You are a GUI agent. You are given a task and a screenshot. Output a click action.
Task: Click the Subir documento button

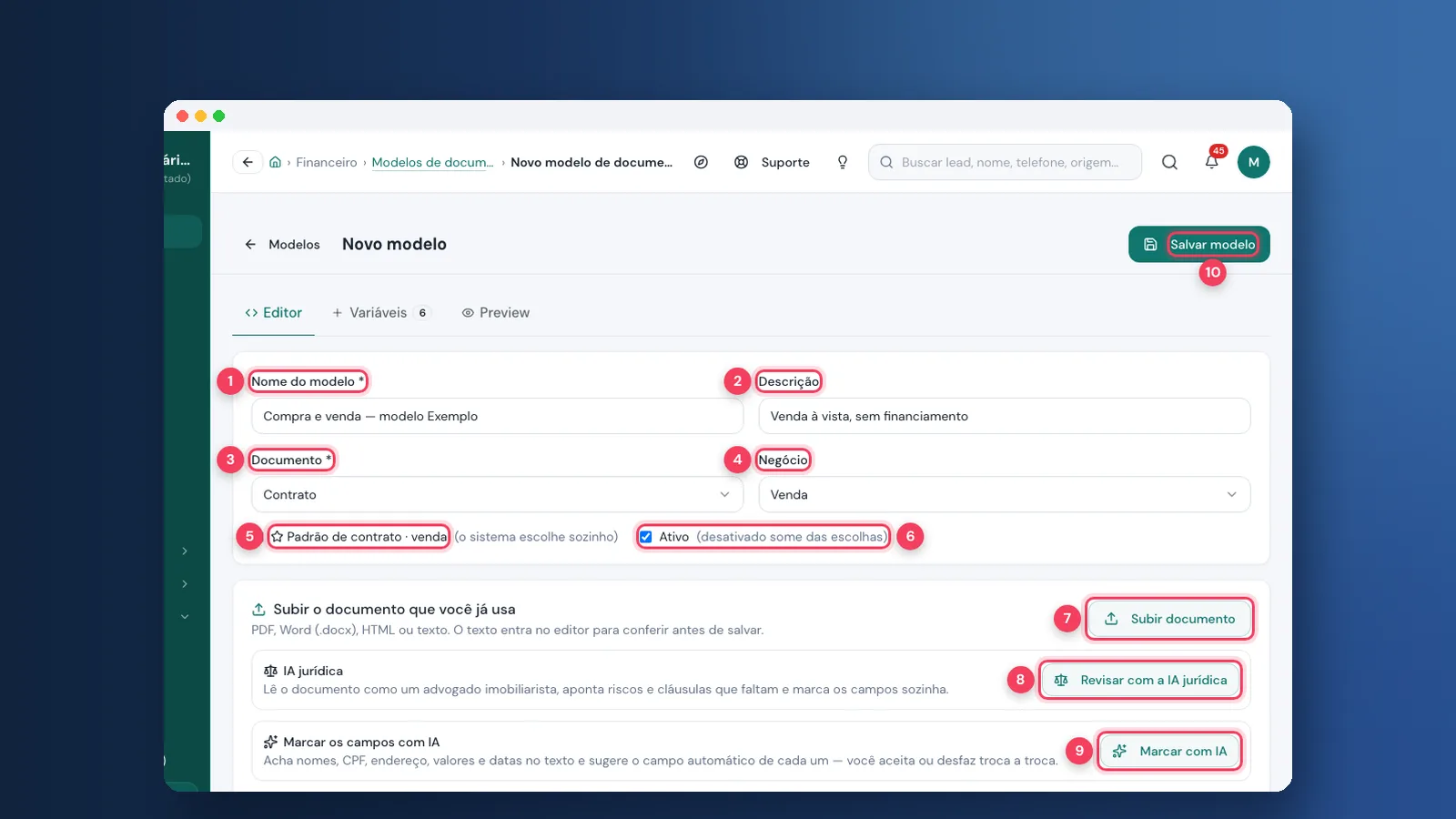point(1169,619)
